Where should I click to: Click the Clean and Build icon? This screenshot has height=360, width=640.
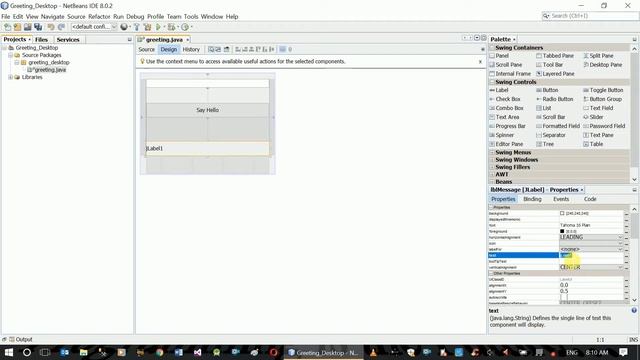coord(147,27)
